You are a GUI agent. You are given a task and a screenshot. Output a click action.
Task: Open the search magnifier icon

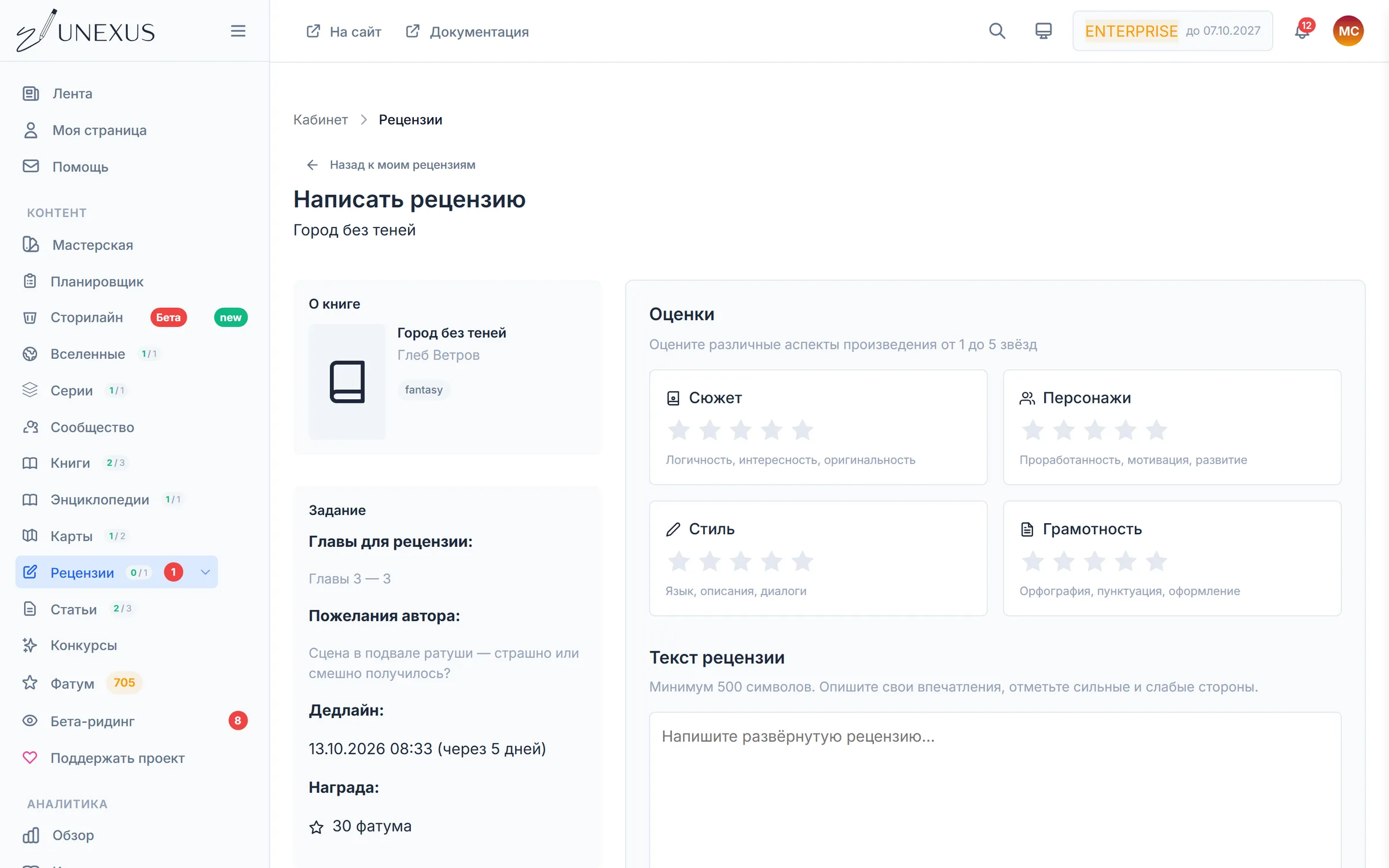click(997, 31)
